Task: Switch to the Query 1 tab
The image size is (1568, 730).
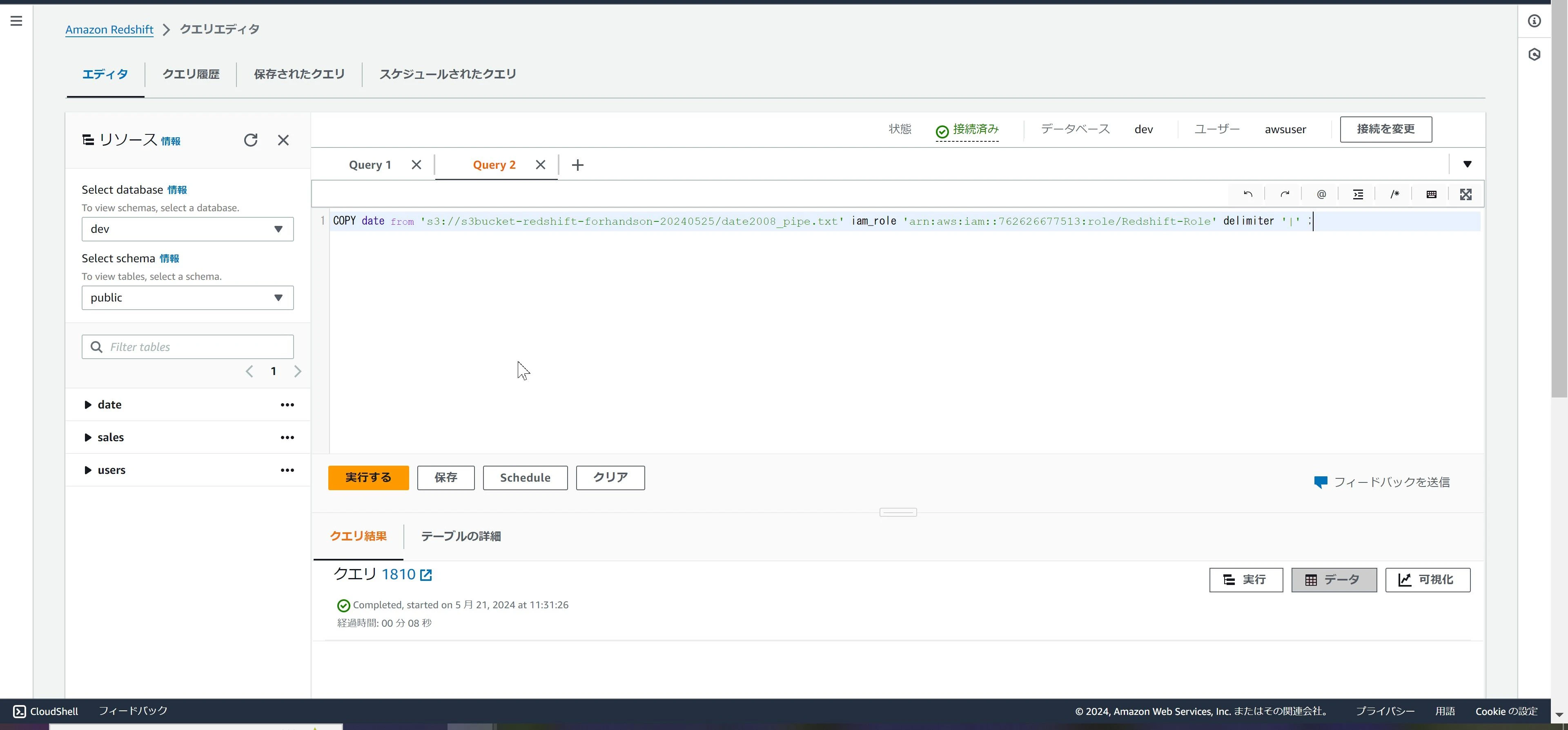Action: click(x=370, y=165)
